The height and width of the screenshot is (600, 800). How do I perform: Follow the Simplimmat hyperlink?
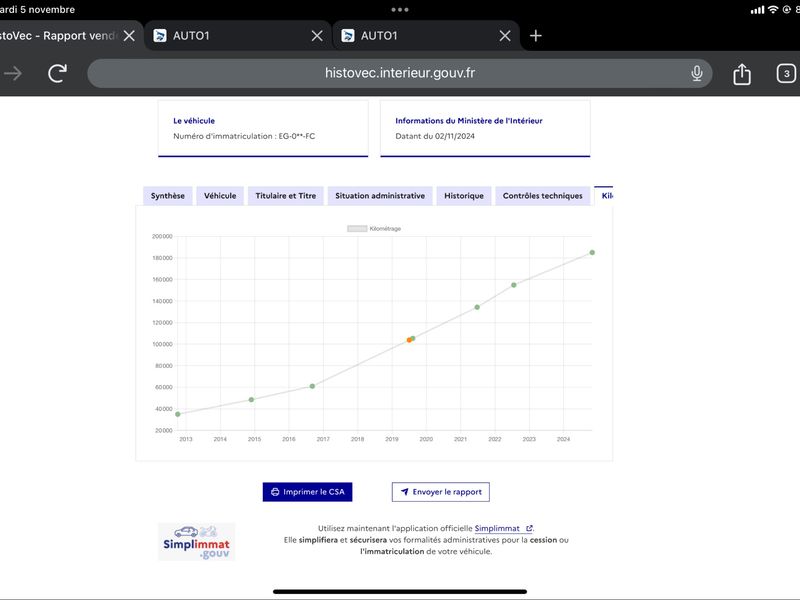pos(497,529)
